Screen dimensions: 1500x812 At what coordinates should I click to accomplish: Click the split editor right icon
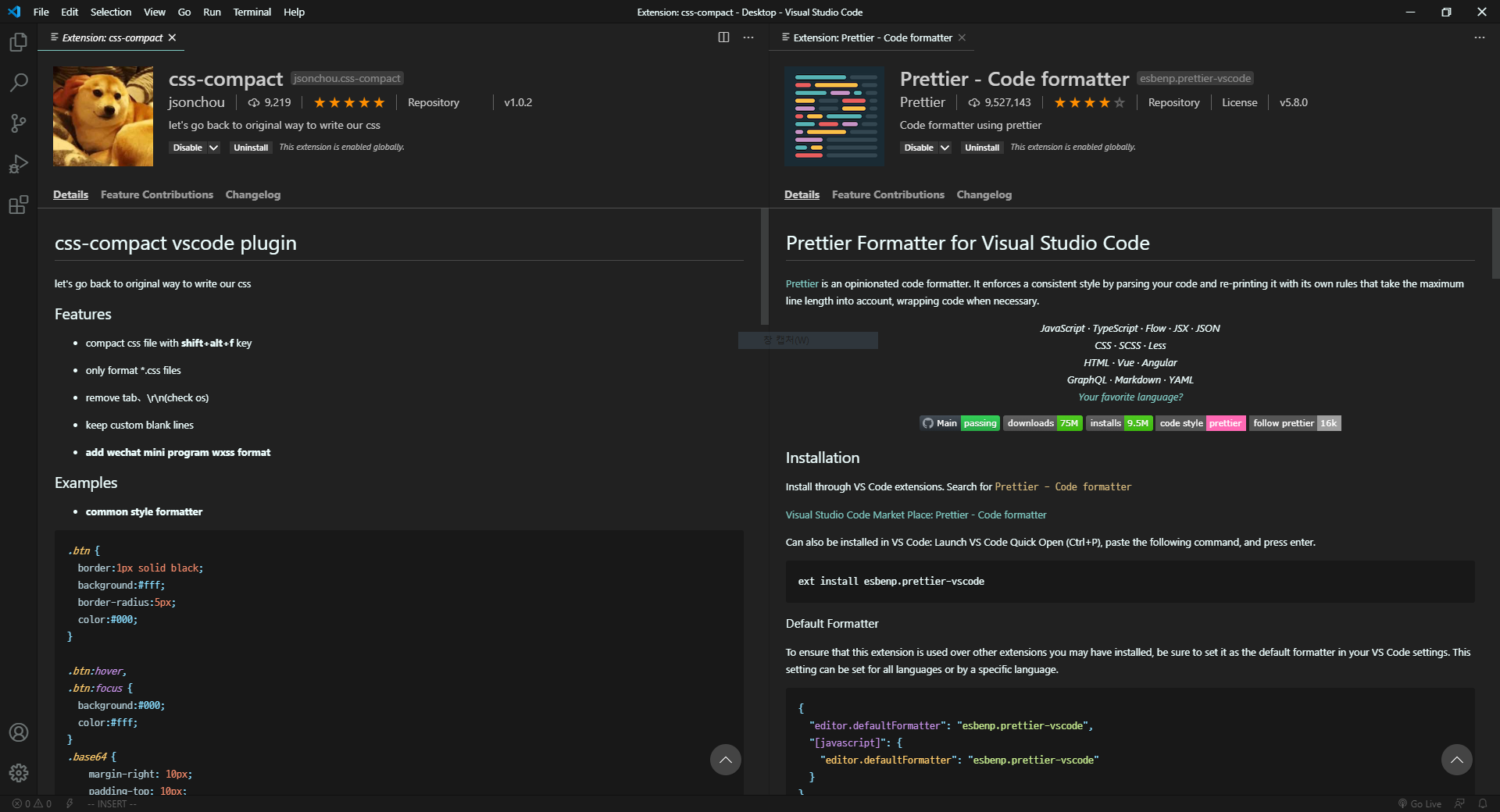(723, 37)
